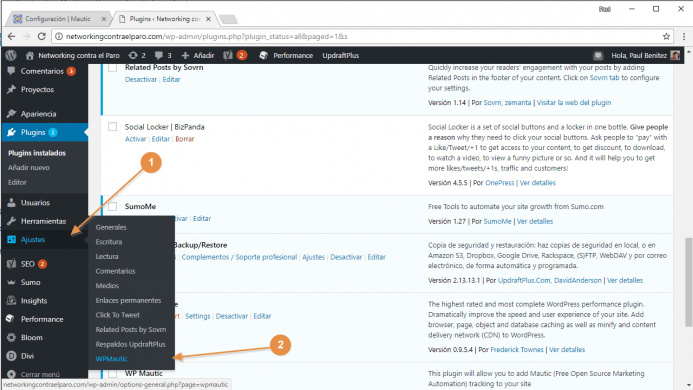Open the Chrome menu dots
This screenshot has width=693, height=390.
pyautogui.click(x=684, y=36)
